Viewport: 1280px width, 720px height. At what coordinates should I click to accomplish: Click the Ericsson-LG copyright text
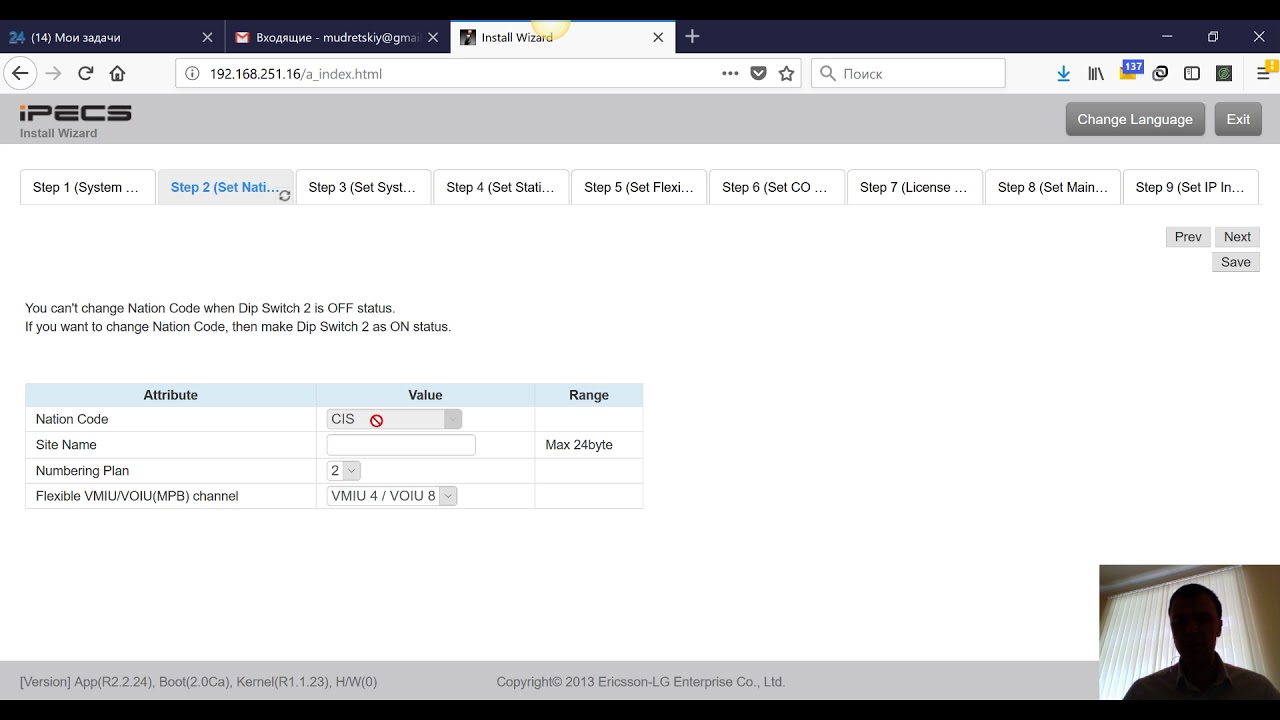(x=641, y=682)
